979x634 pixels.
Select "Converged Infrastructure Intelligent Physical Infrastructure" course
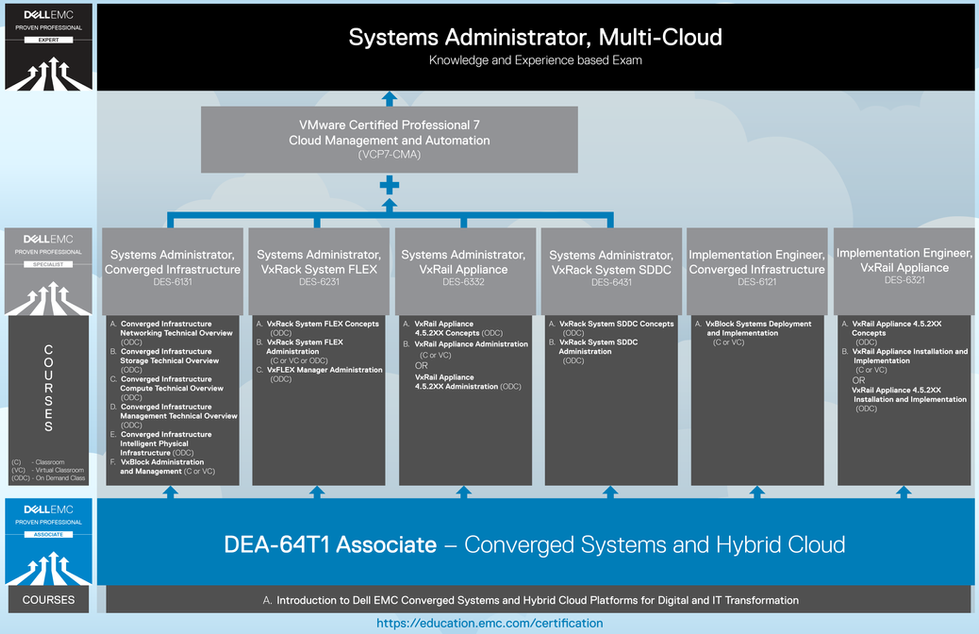coord(161,443)
